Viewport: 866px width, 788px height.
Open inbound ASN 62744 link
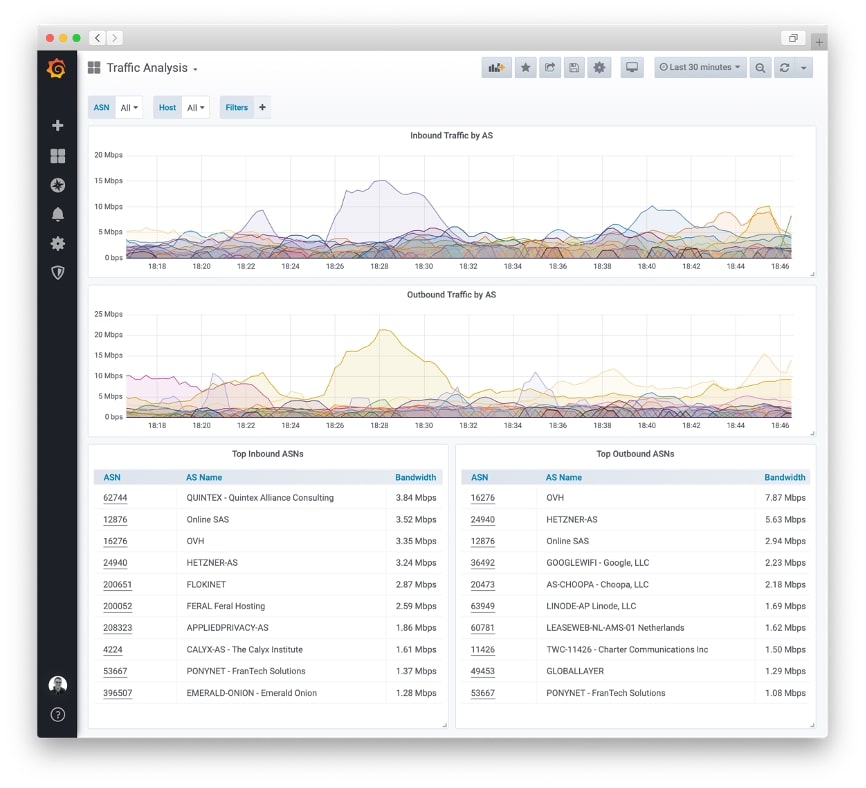(x=115, y=498)
